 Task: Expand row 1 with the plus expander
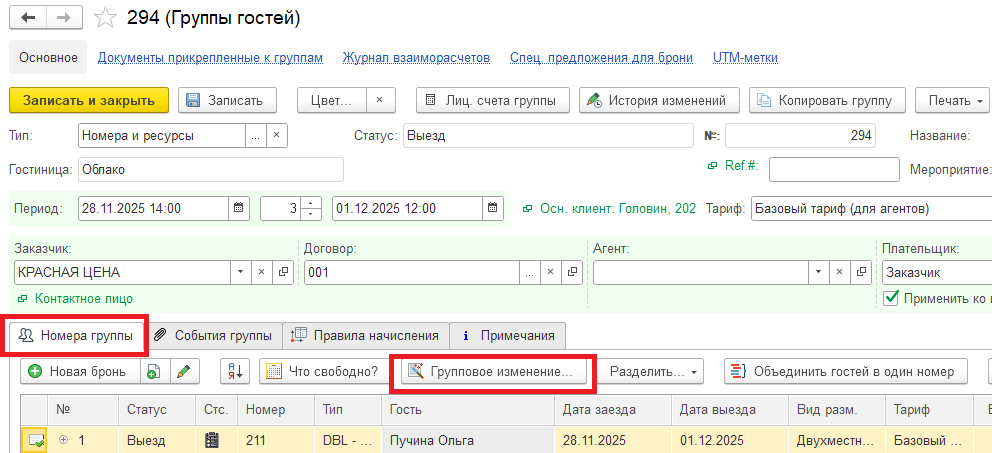[x=63, y=440]
